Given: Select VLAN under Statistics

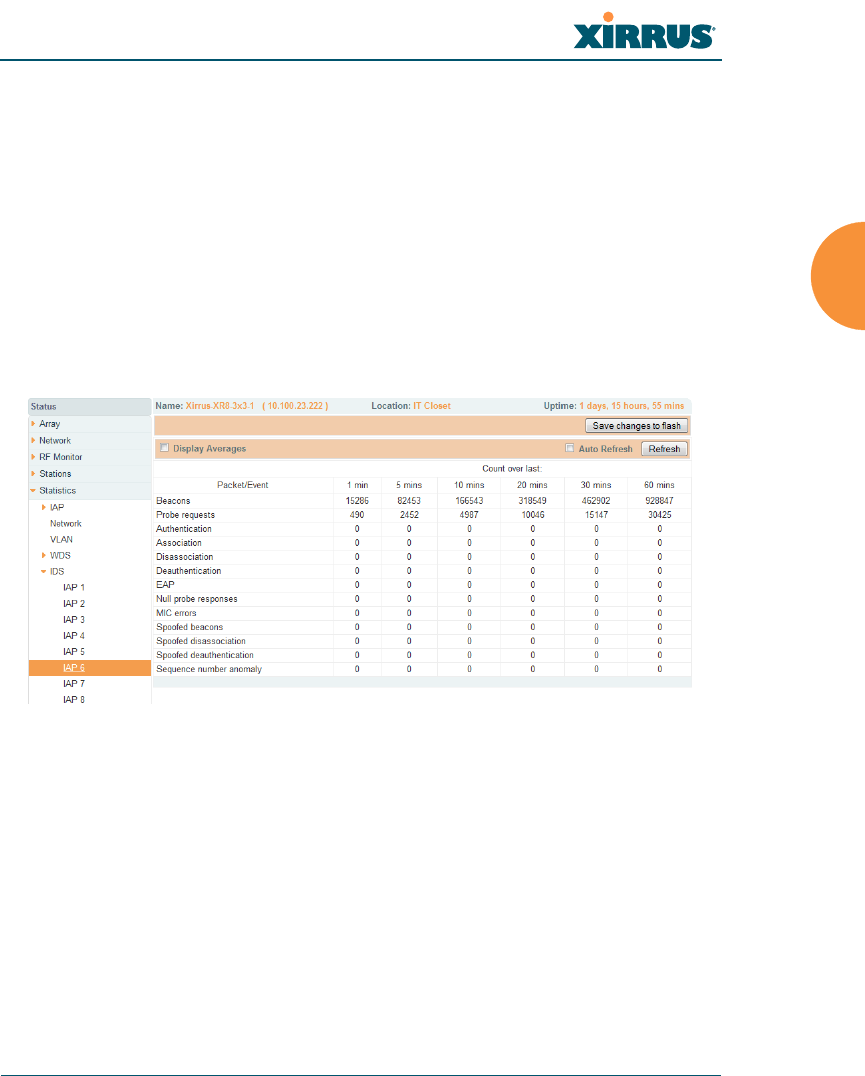Looking at the screenshot, I should coord(61,539).
